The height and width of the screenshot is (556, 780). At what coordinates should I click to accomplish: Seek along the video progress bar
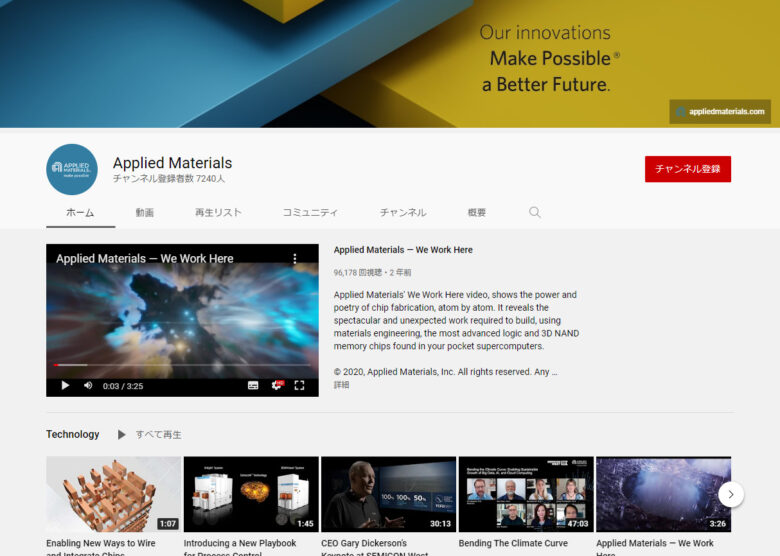(183, 365)
